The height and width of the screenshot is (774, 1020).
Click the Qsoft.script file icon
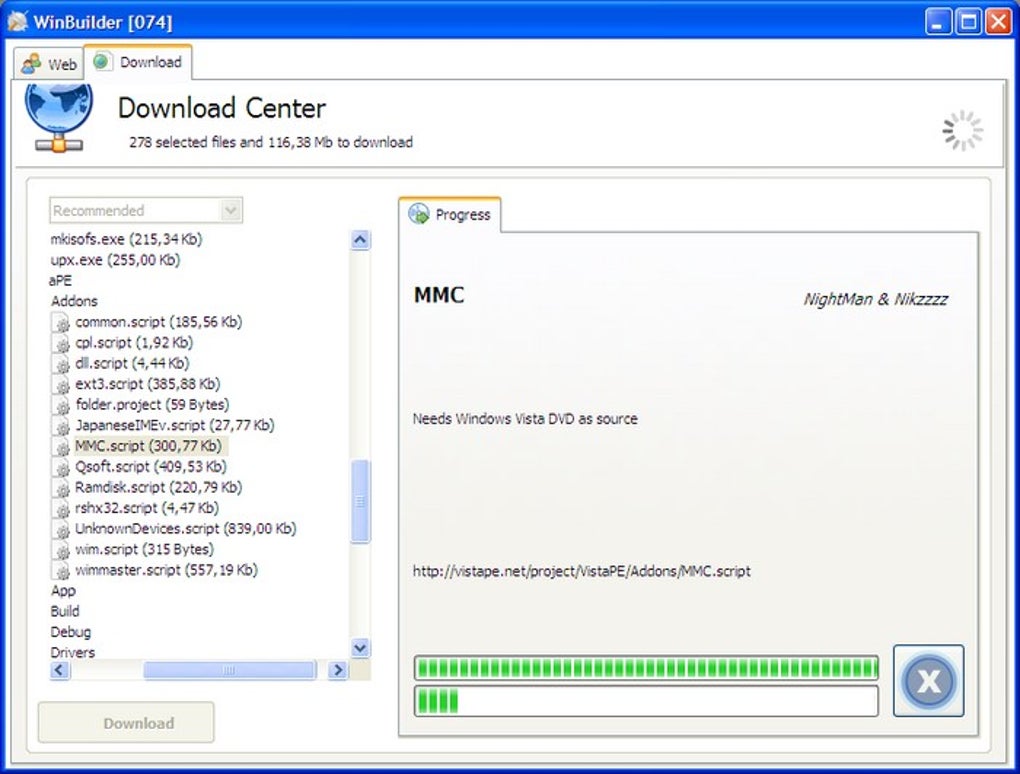pyautogui.click(x=61, y=468)
